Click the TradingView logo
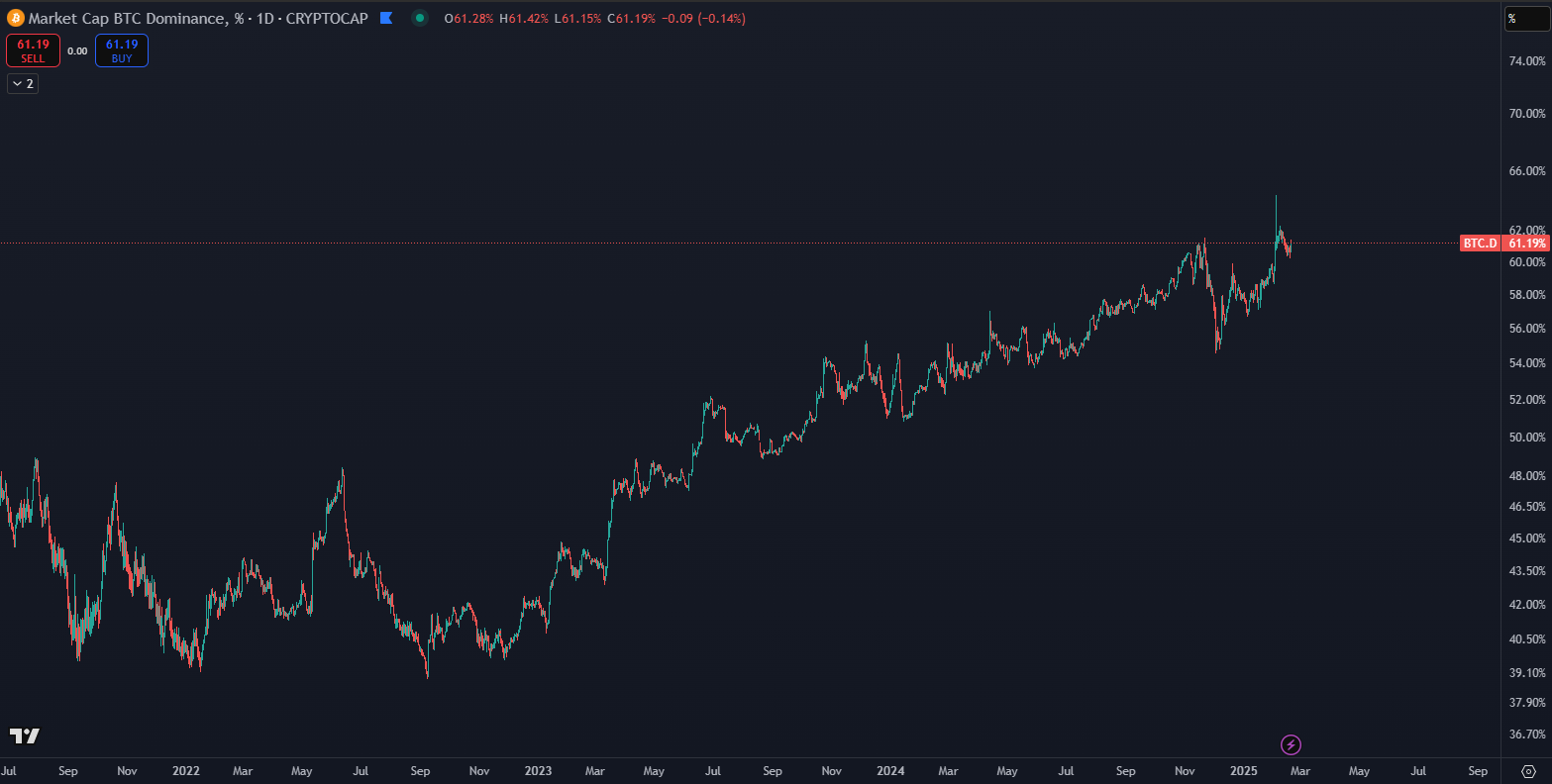 point(25,735)
